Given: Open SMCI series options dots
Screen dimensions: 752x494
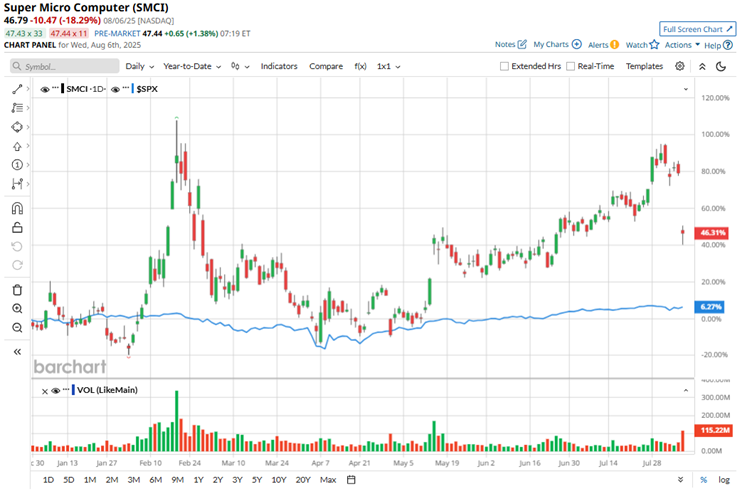Looking at the screenshot, I should [x=56, y=87].
